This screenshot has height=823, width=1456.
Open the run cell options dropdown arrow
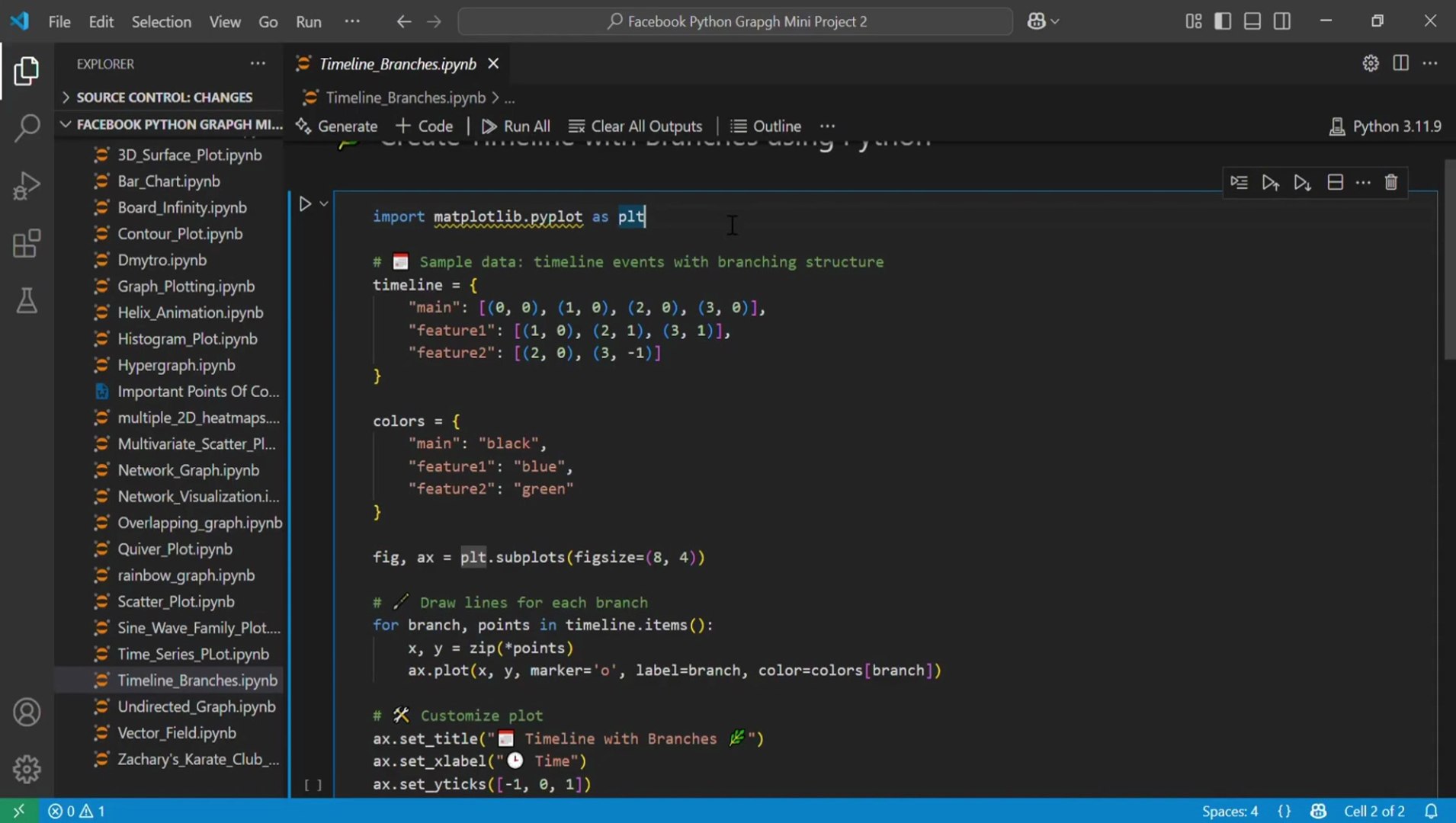click(324, 204)
